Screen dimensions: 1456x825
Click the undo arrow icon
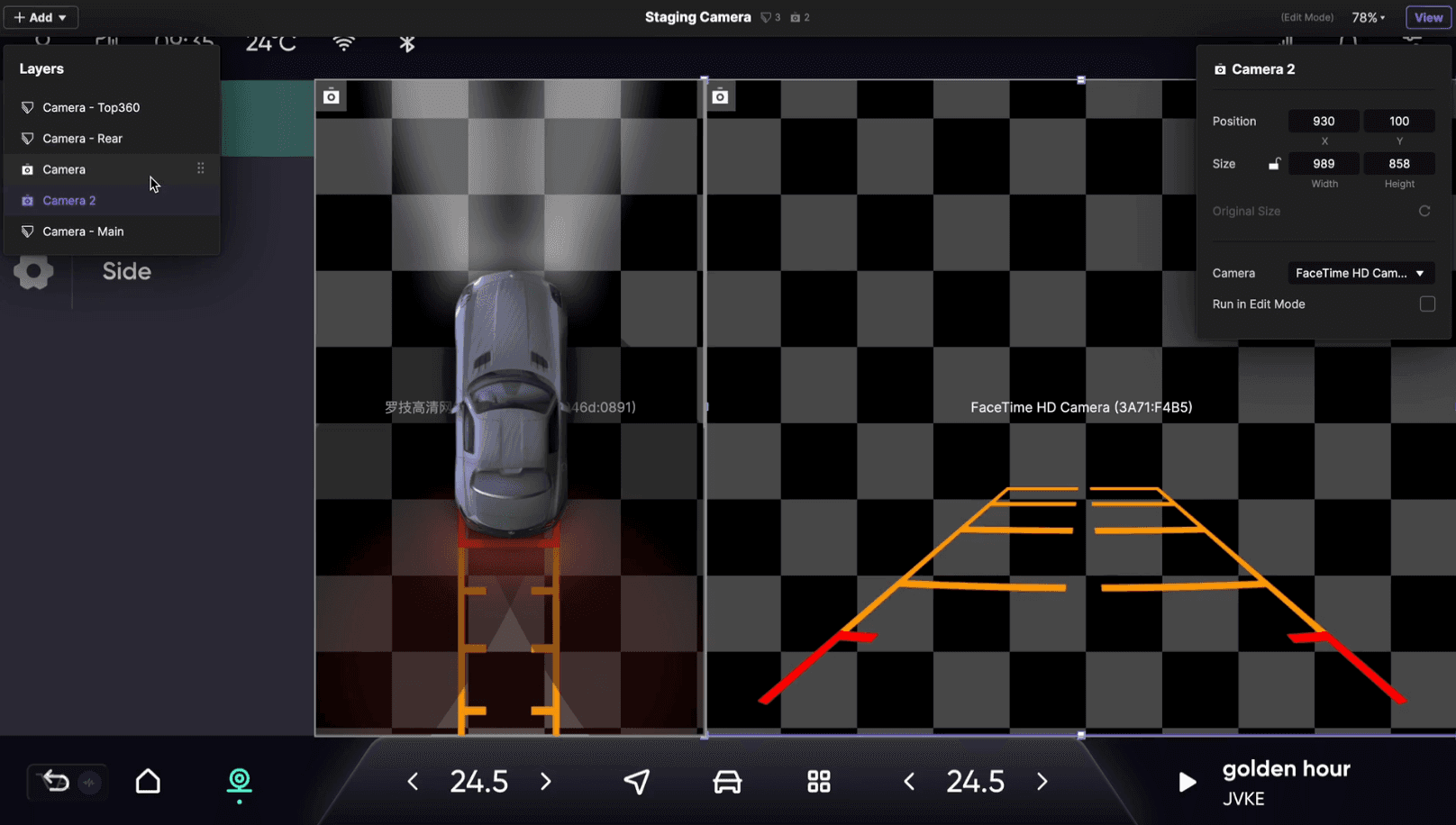coord(53,781)
